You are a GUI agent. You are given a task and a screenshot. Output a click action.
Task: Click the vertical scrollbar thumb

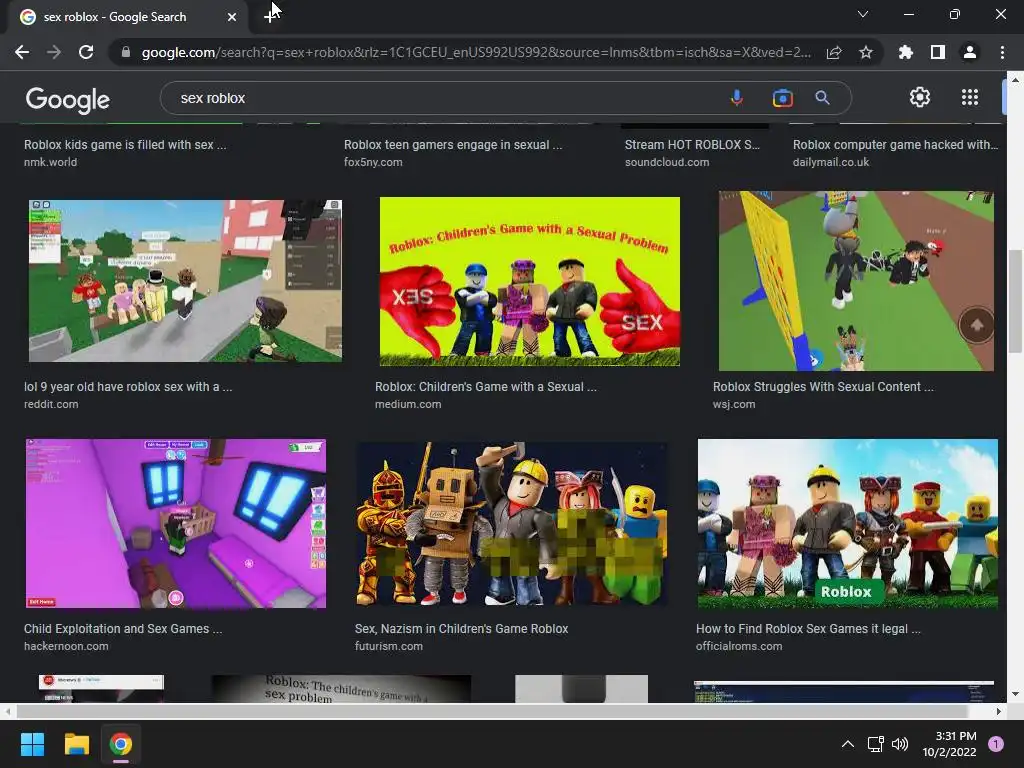point(1015,301)
